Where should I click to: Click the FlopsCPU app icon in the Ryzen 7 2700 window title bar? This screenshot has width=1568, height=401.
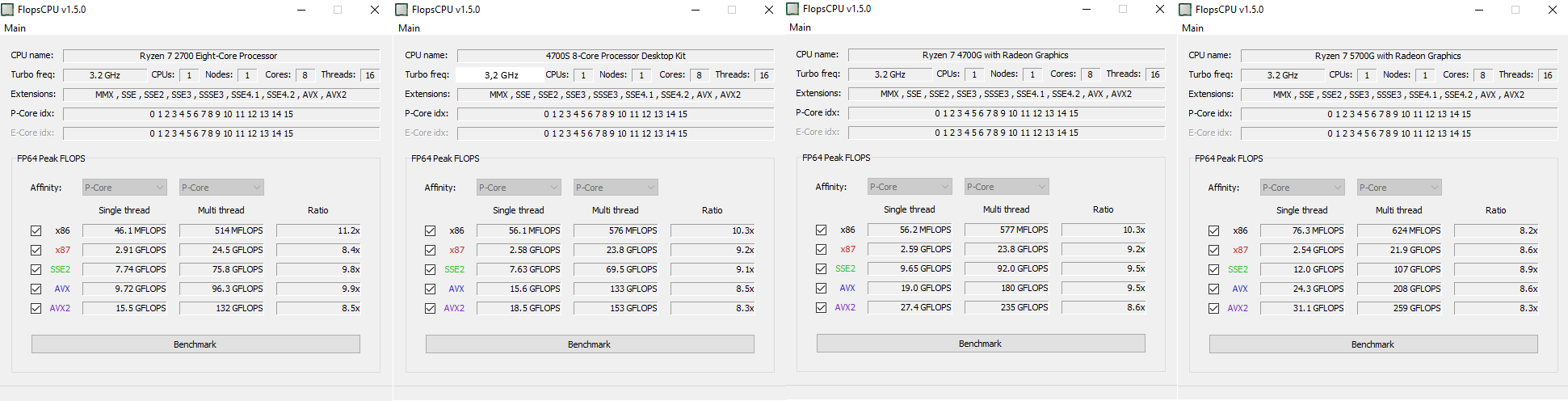(8, 10)
